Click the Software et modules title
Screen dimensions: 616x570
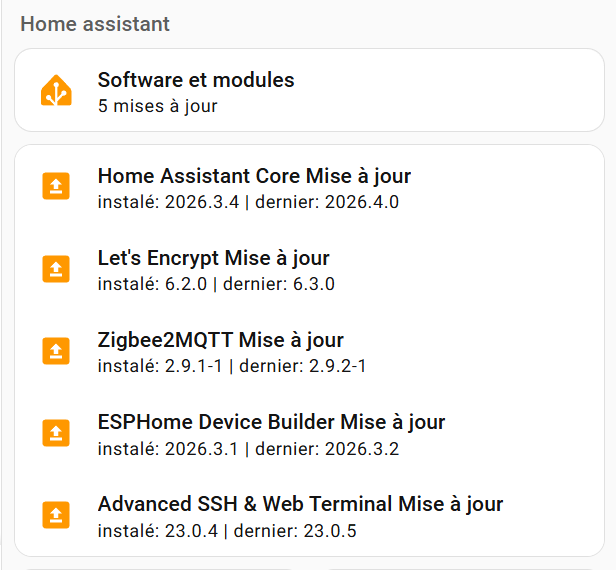coord(196,80)
